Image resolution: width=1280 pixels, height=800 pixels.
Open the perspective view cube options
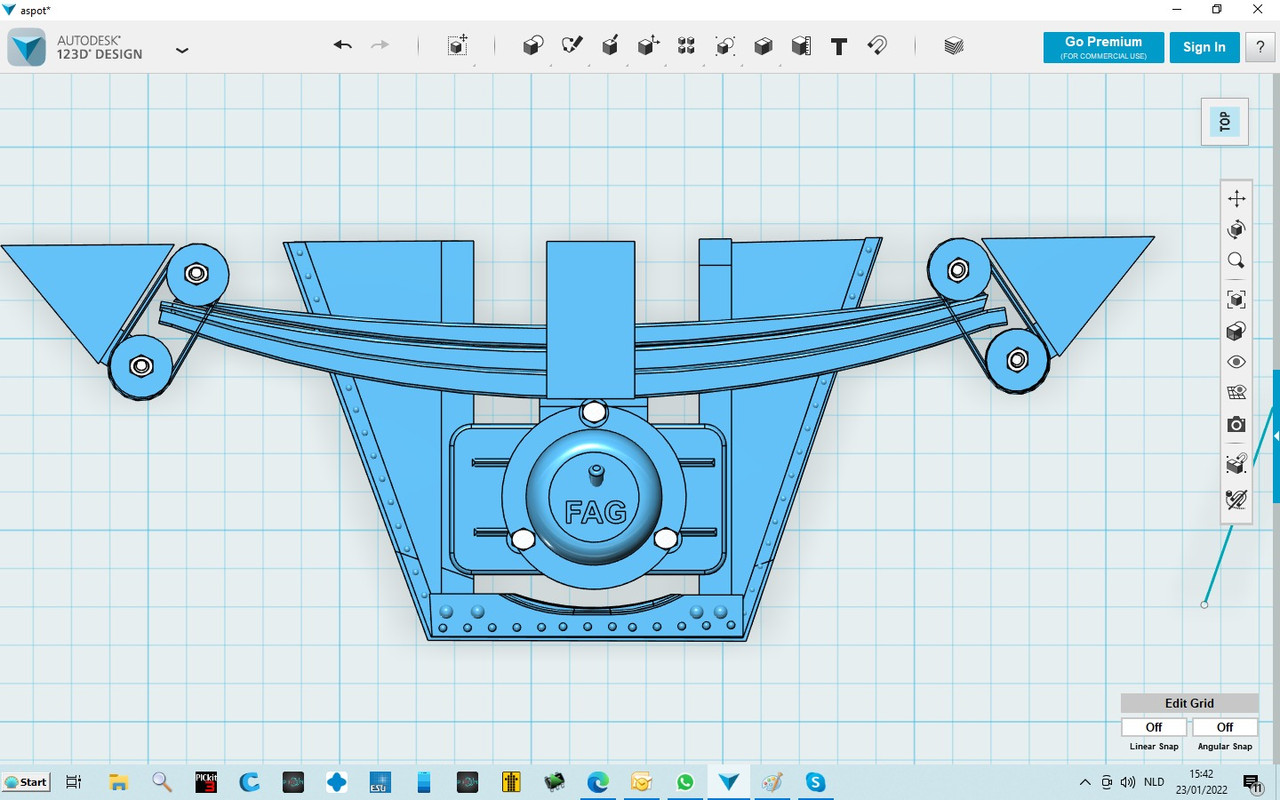tap(1236, 331)
